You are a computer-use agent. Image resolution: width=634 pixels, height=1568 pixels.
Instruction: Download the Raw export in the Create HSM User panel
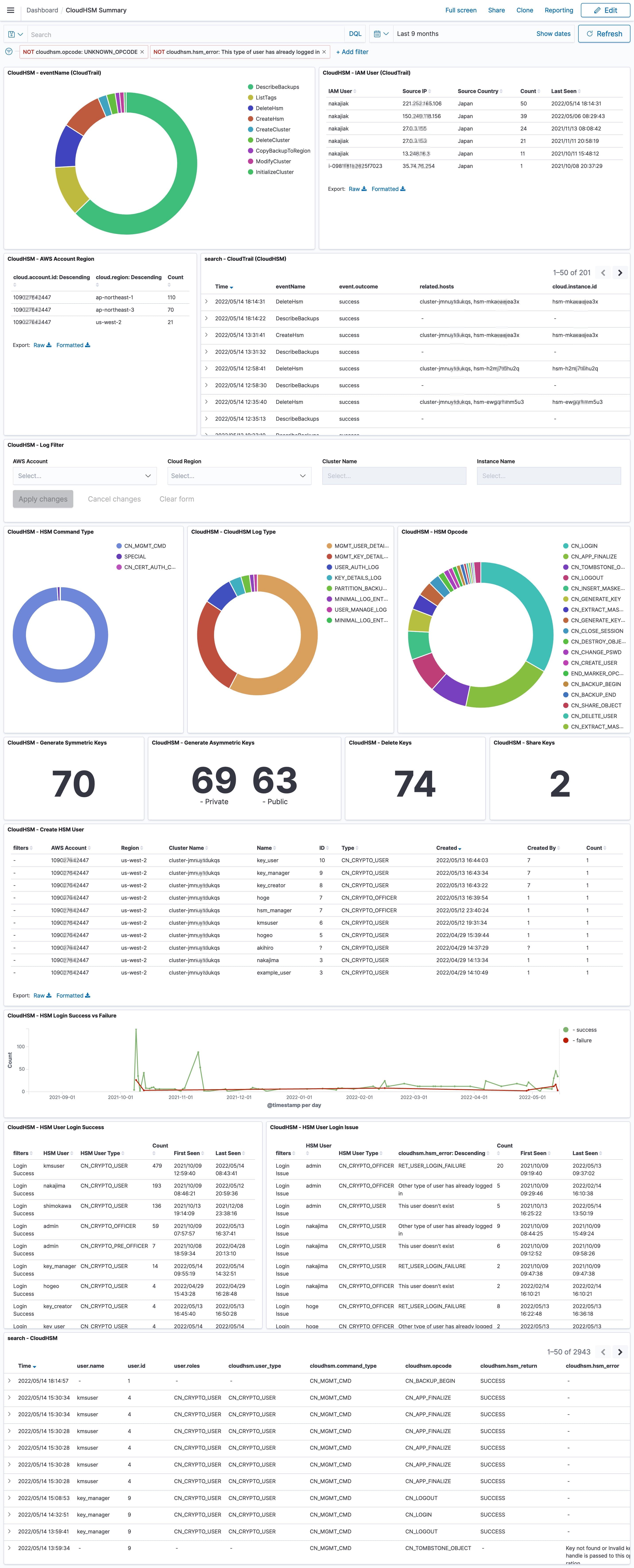pos(42,996)
